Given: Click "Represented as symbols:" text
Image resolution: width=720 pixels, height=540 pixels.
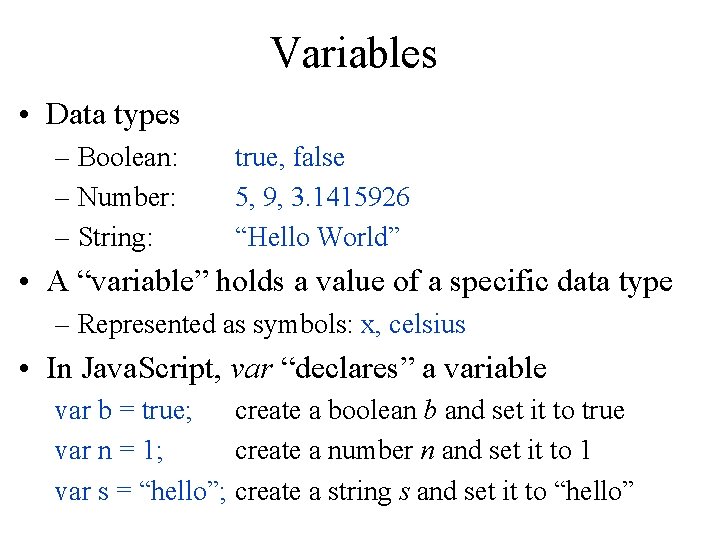Looking at the screenshot, I should 215,325.
